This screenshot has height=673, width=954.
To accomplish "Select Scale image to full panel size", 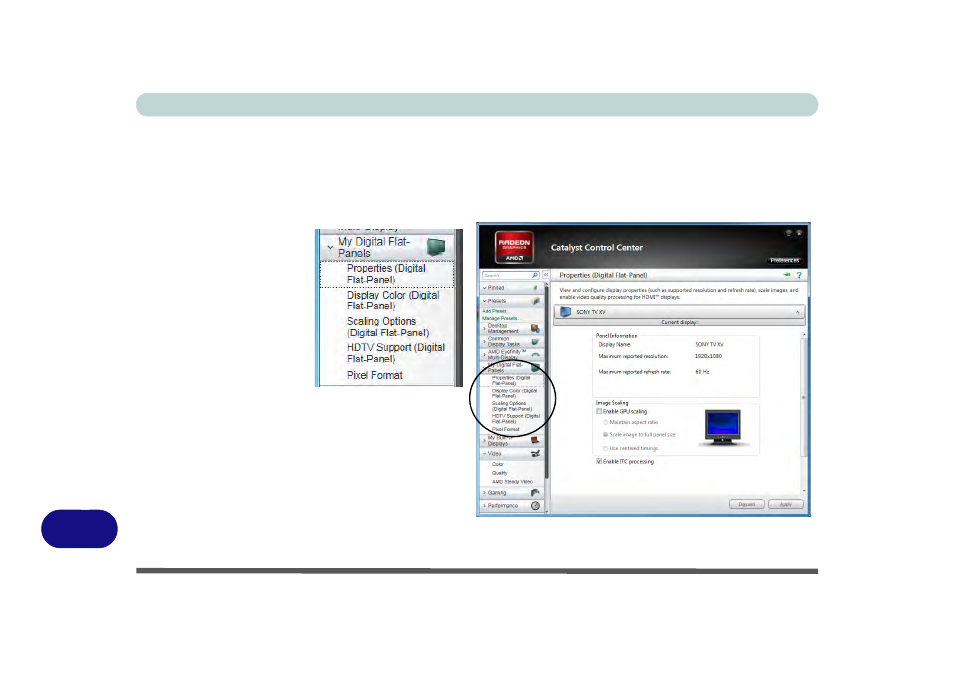I will pyautogui.click(x=605, y=434).
